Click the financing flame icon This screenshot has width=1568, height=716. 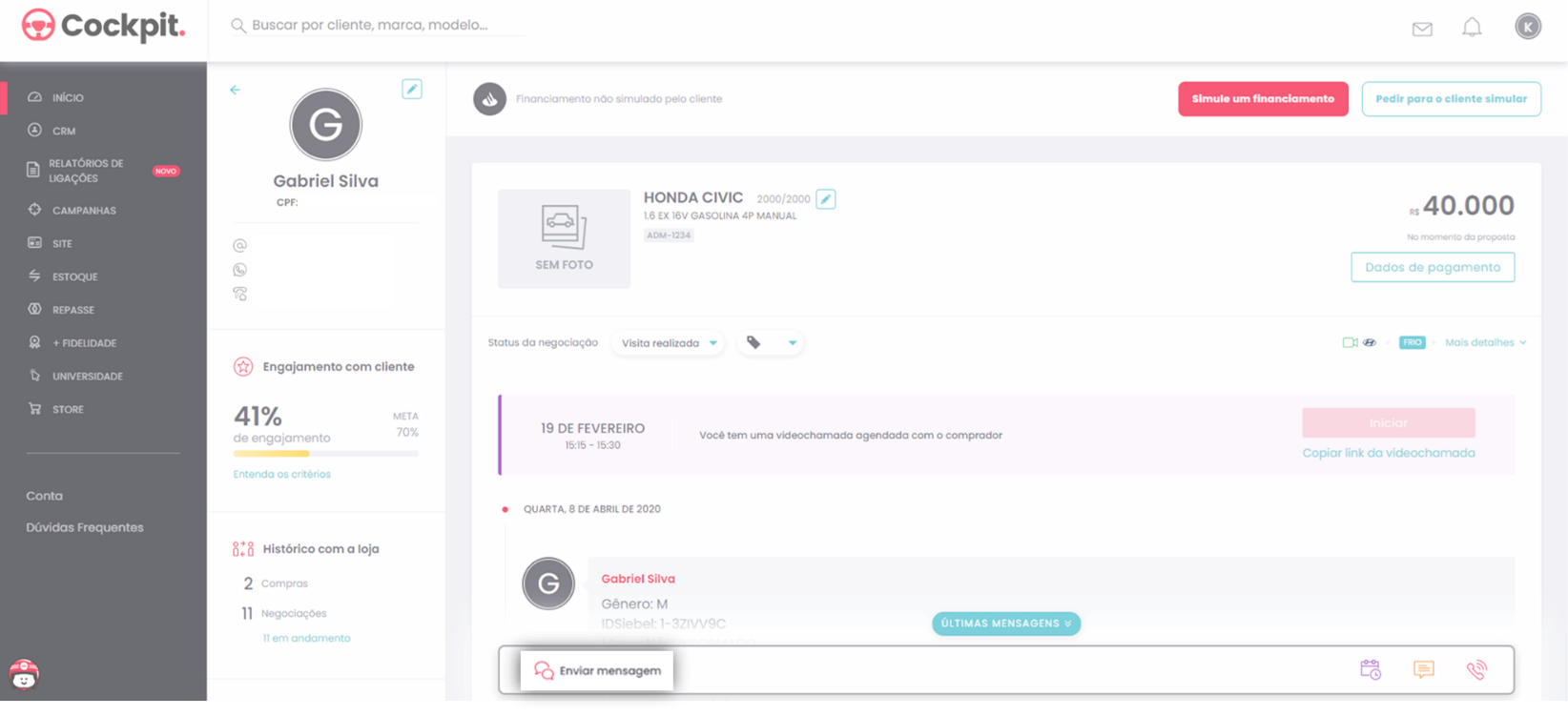point(490,99)
